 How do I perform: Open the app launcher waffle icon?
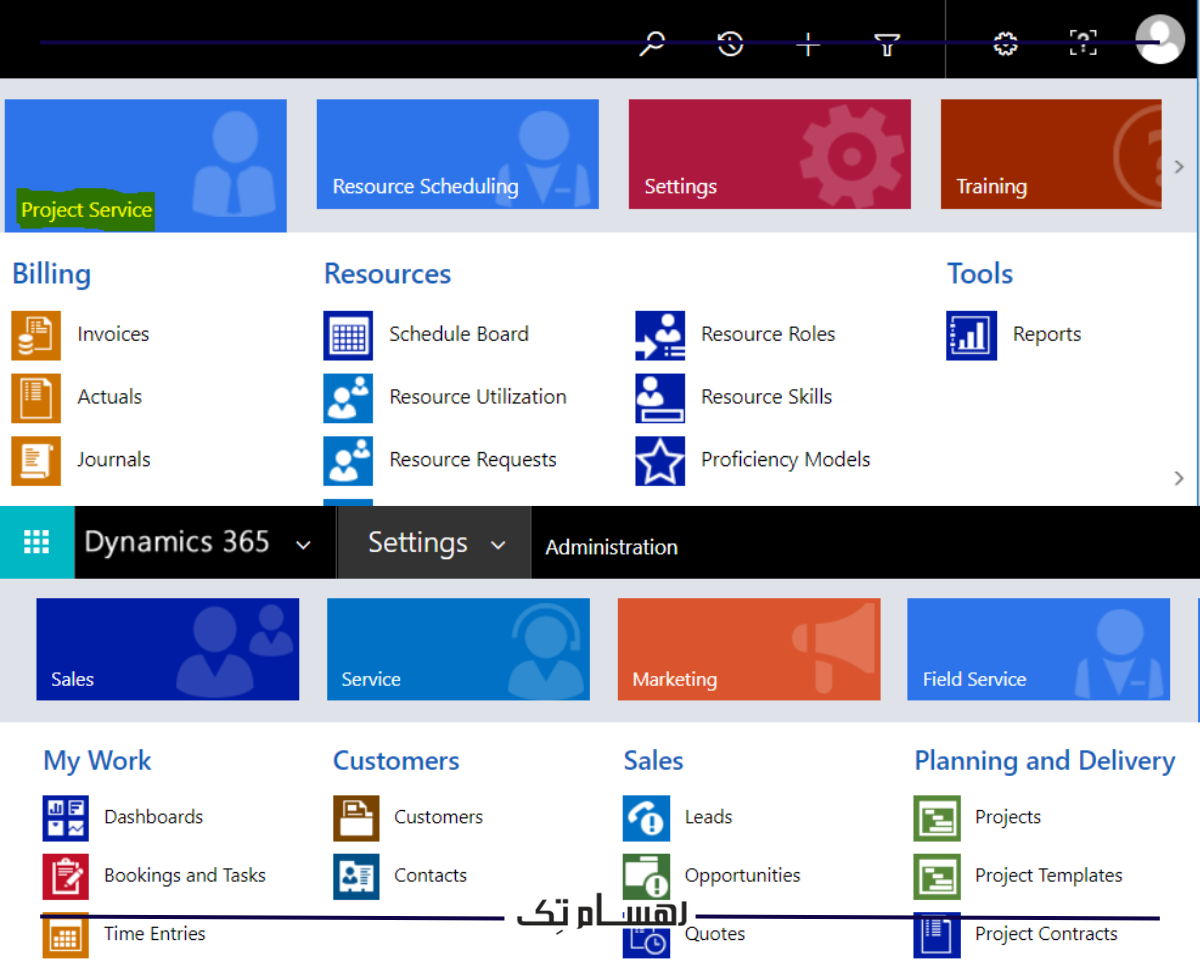click(x=37, y=542)
